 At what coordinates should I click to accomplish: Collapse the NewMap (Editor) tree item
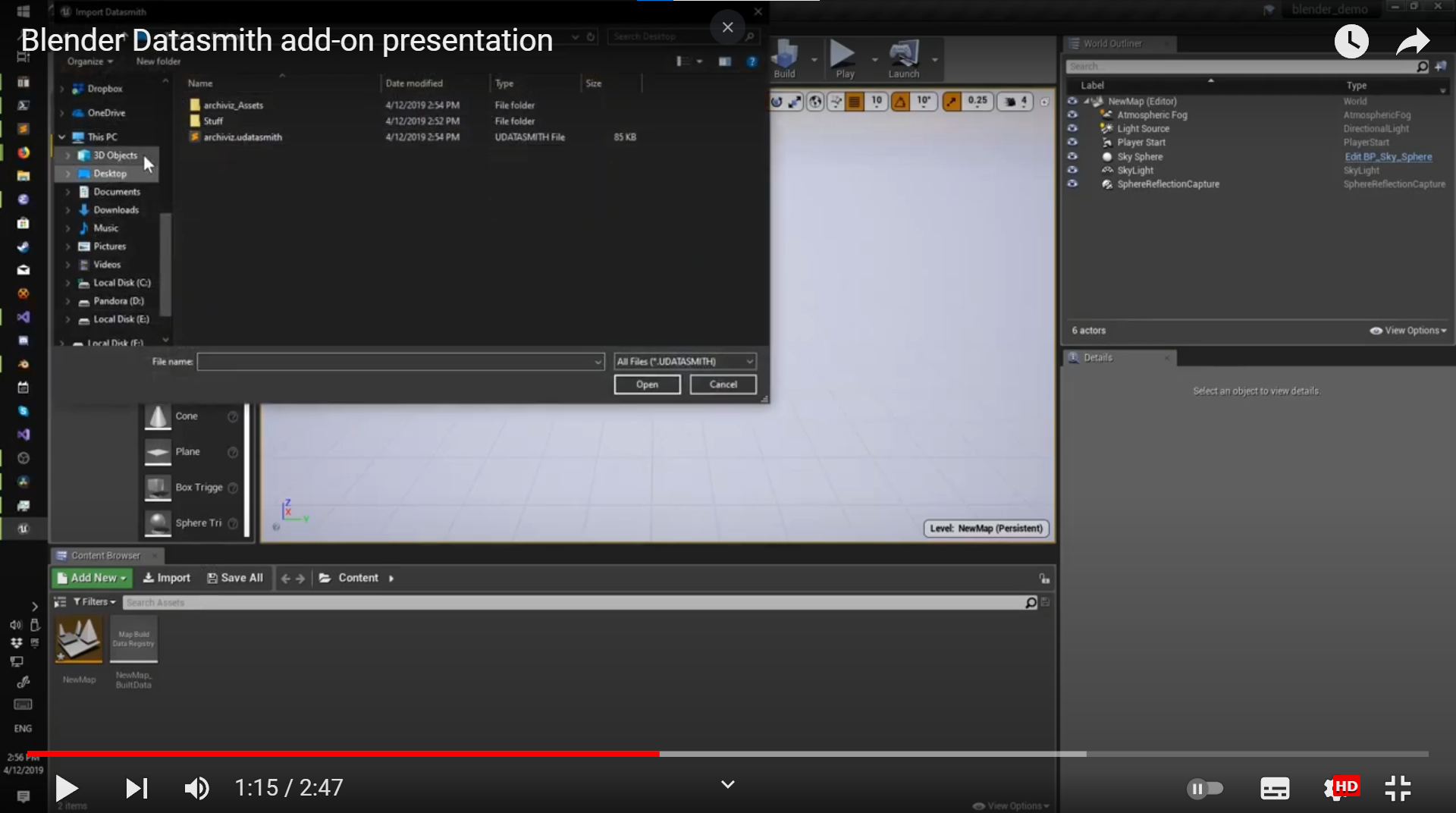pos(1086,101)
